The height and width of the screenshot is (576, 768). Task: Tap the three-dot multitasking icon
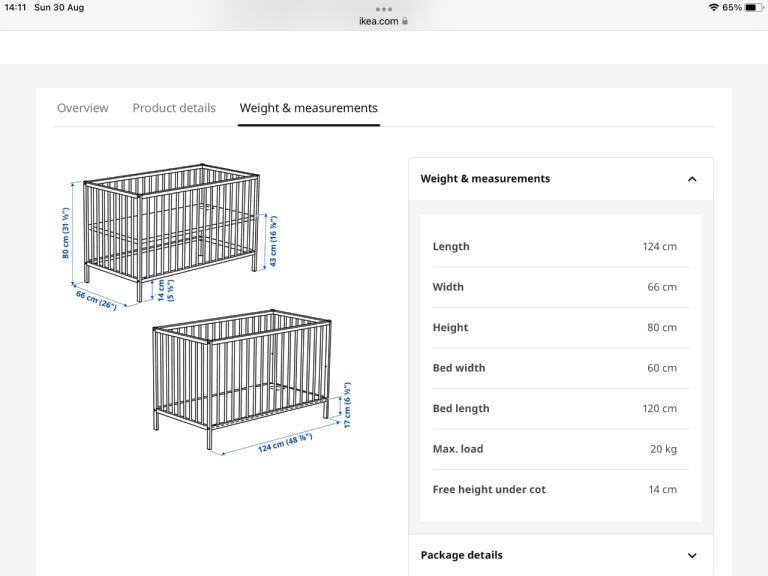pos(384,9)
